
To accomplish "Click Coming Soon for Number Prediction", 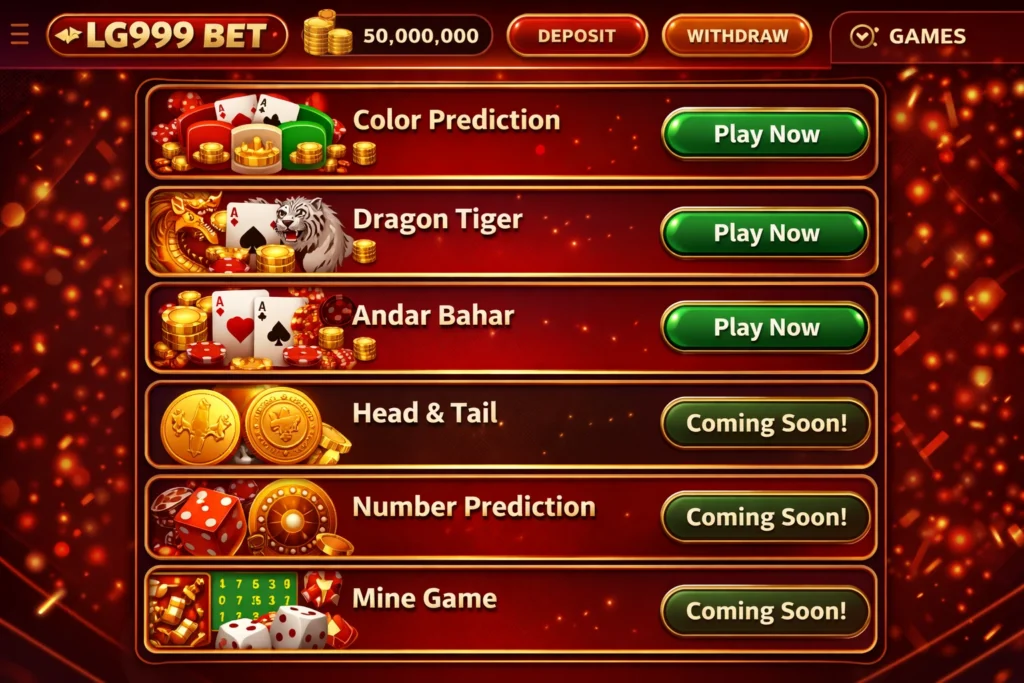I will tap(765, 517).
